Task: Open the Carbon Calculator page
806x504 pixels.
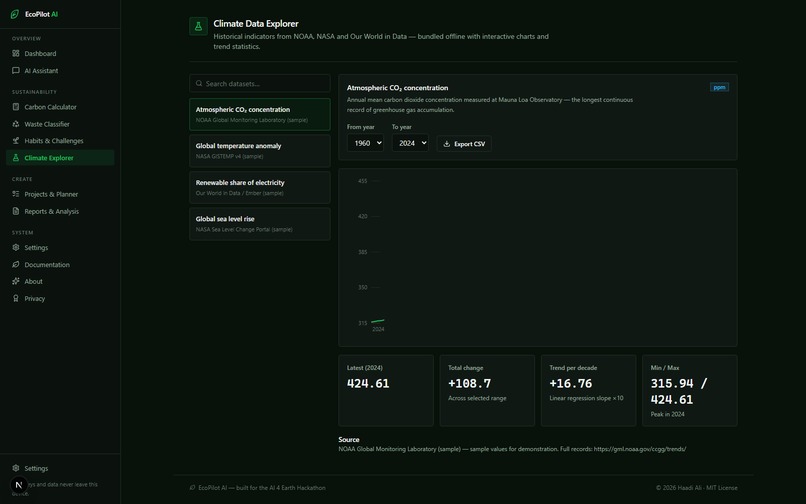Action: point(60,107)
